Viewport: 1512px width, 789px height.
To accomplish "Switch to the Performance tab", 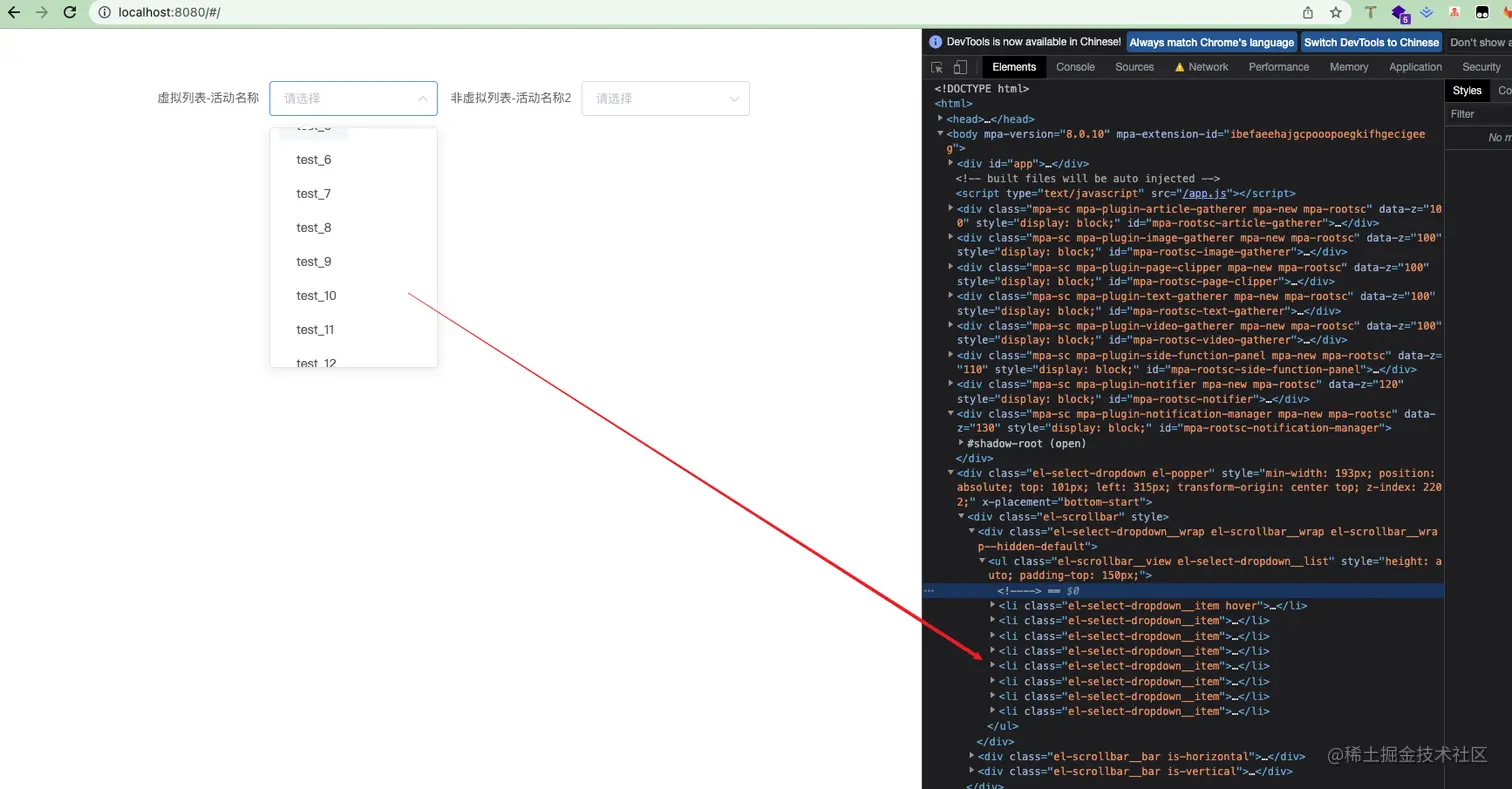I will point(1279,67).
